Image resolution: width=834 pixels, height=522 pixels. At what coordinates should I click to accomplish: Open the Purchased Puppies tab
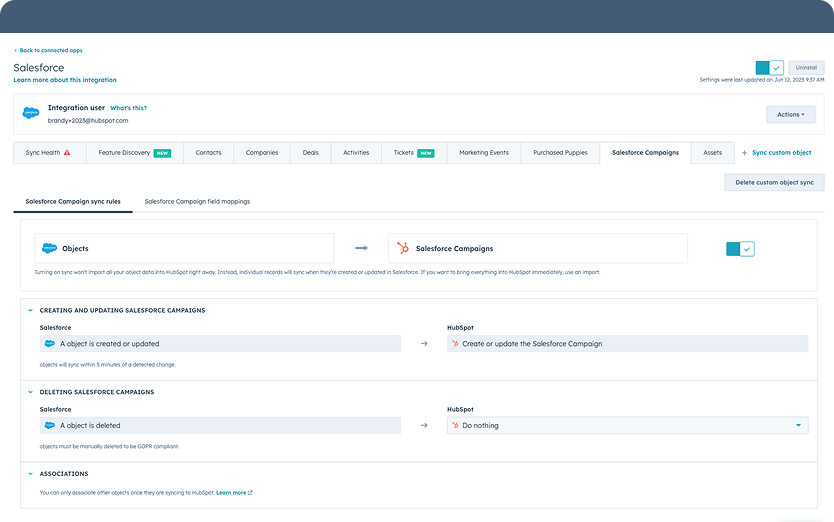tap(561, 153)
